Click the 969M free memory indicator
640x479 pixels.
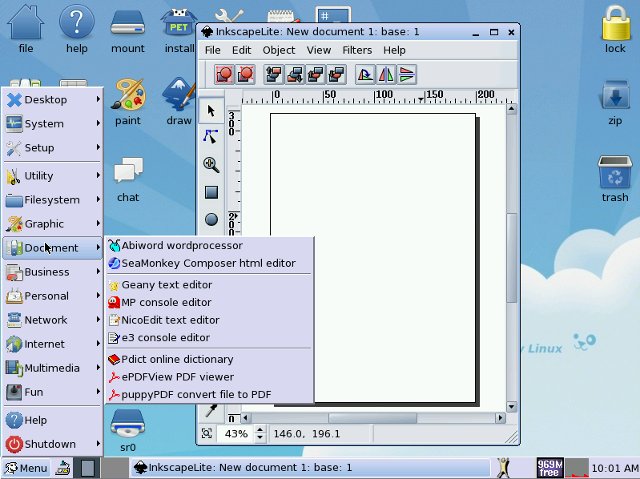click(550, 468)
